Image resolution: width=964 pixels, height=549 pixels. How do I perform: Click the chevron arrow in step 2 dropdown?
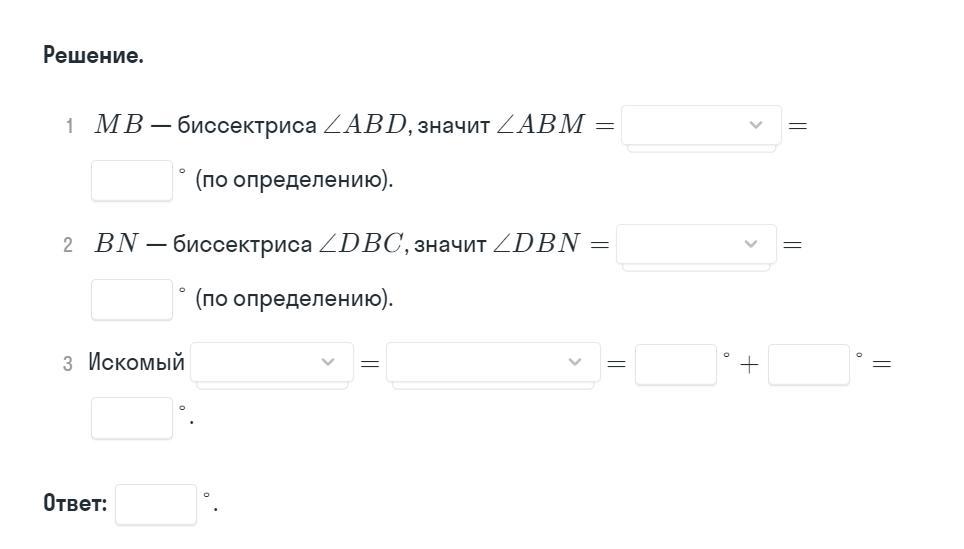coord(751,244)
